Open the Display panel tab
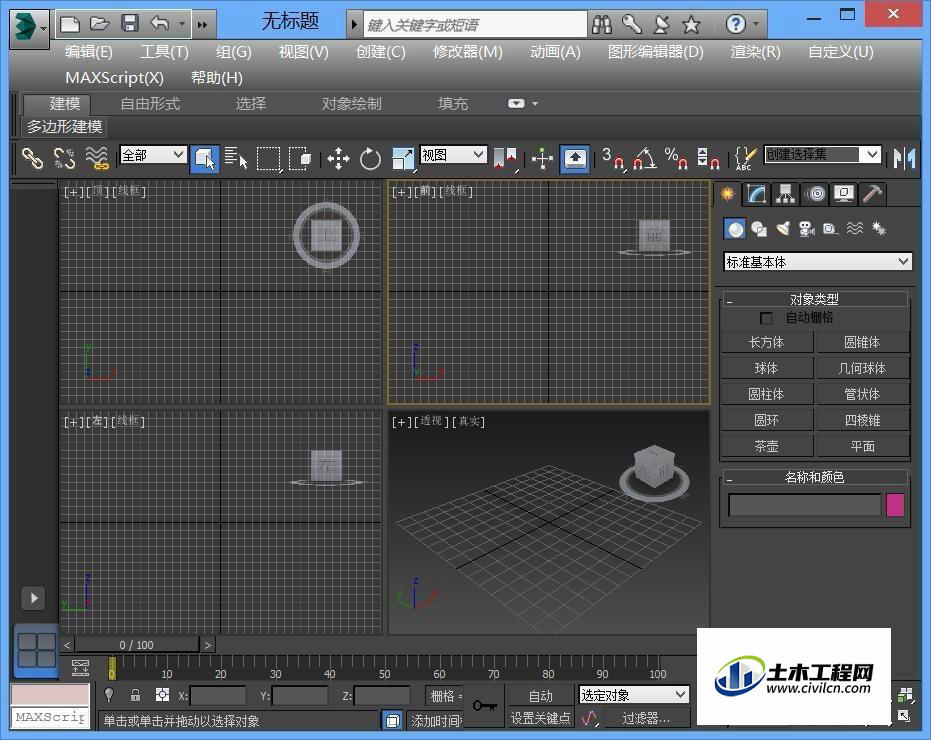 coord(844,194)
